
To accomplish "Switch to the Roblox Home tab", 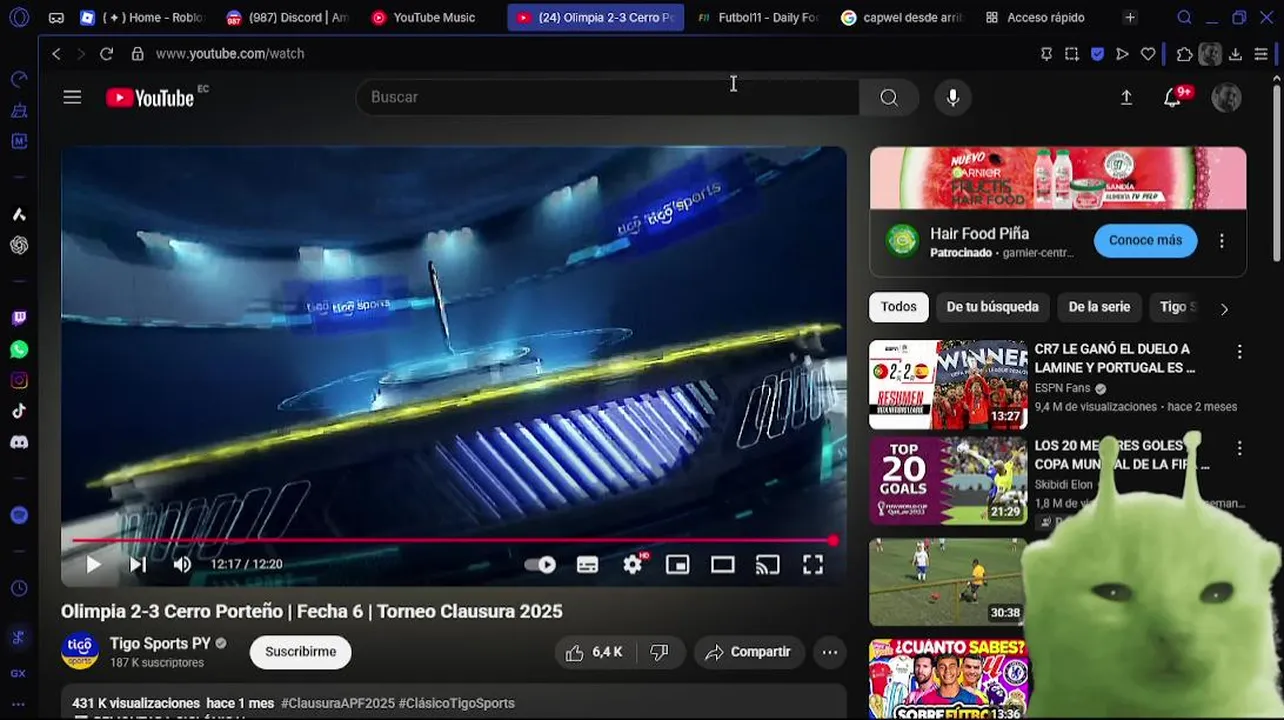I will [141, 17].
